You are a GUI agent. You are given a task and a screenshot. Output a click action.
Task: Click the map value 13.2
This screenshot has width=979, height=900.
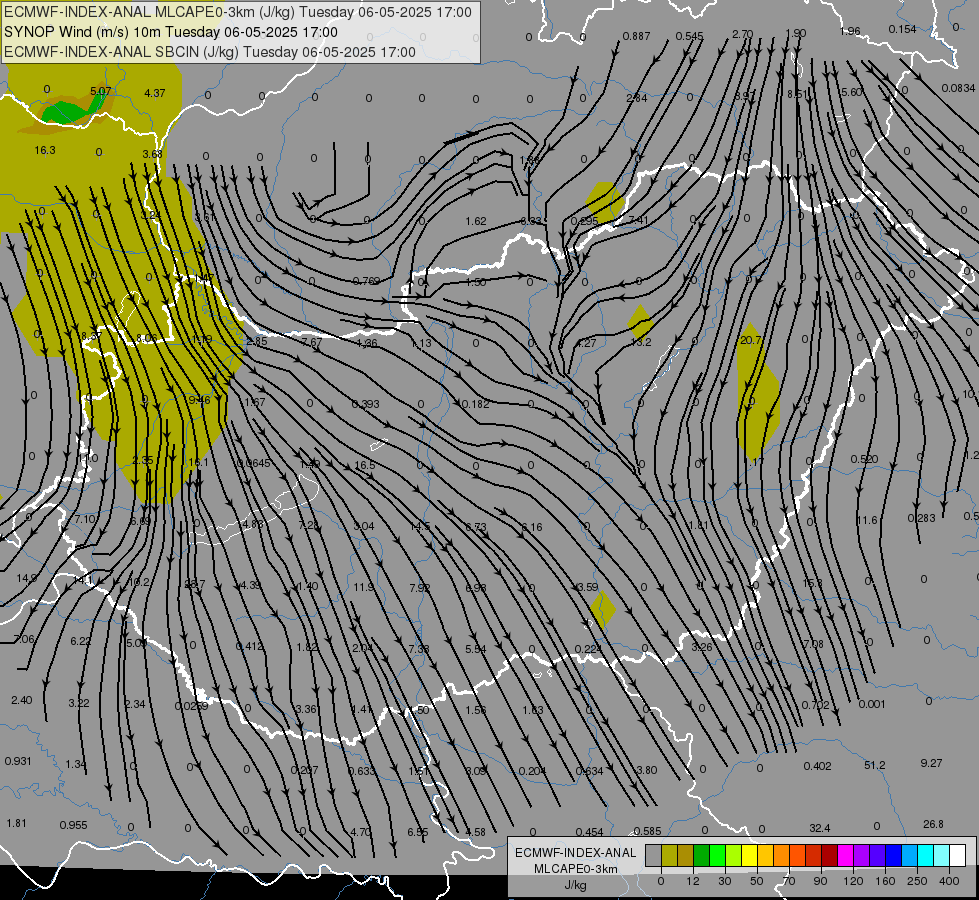[x=641, y=342]
